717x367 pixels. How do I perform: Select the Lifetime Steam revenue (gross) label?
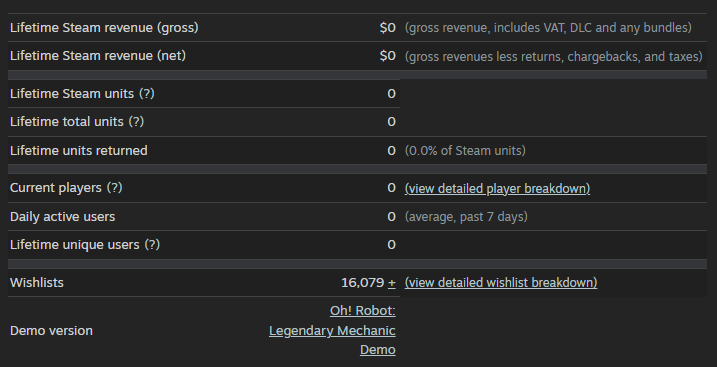click(x=104, y=28)
